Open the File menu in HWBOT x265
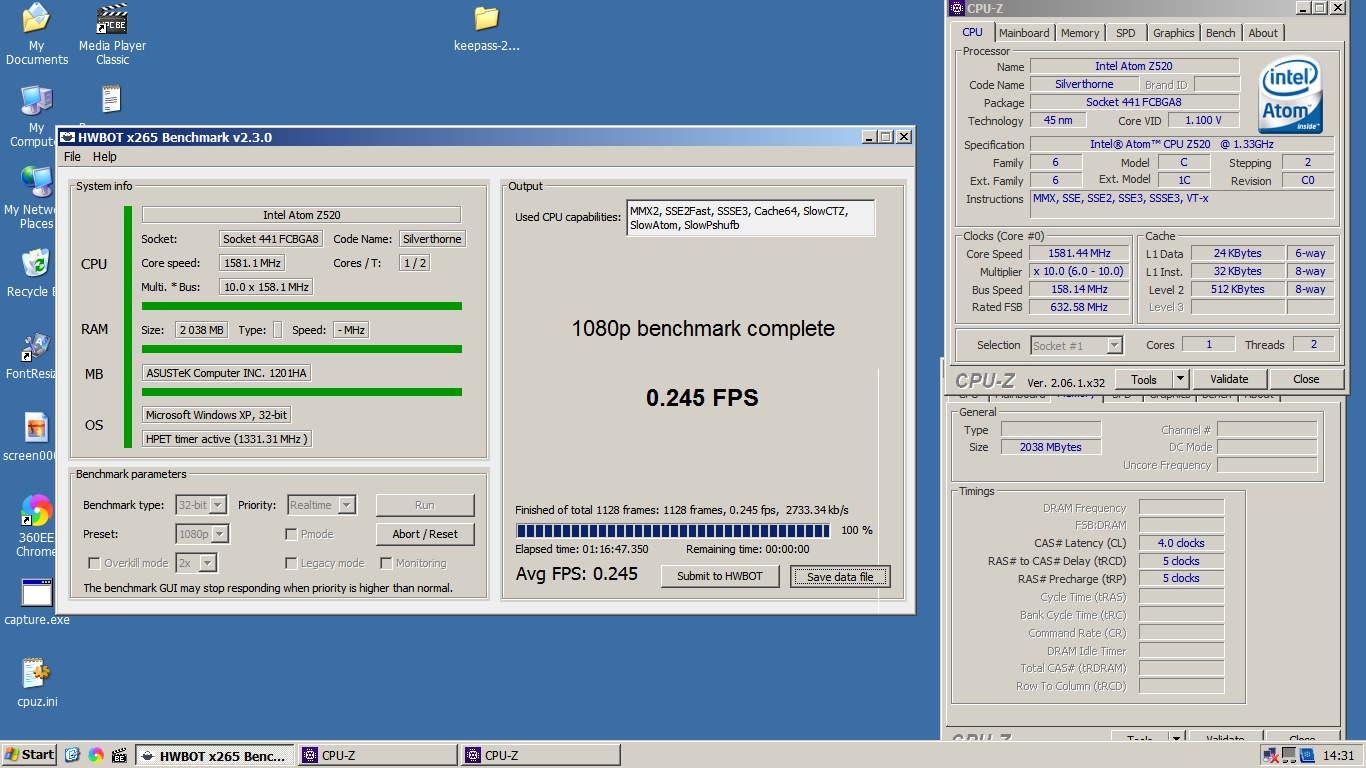Image resolution: width=1366 pixels, height=768 pixels. click(72, 156)
